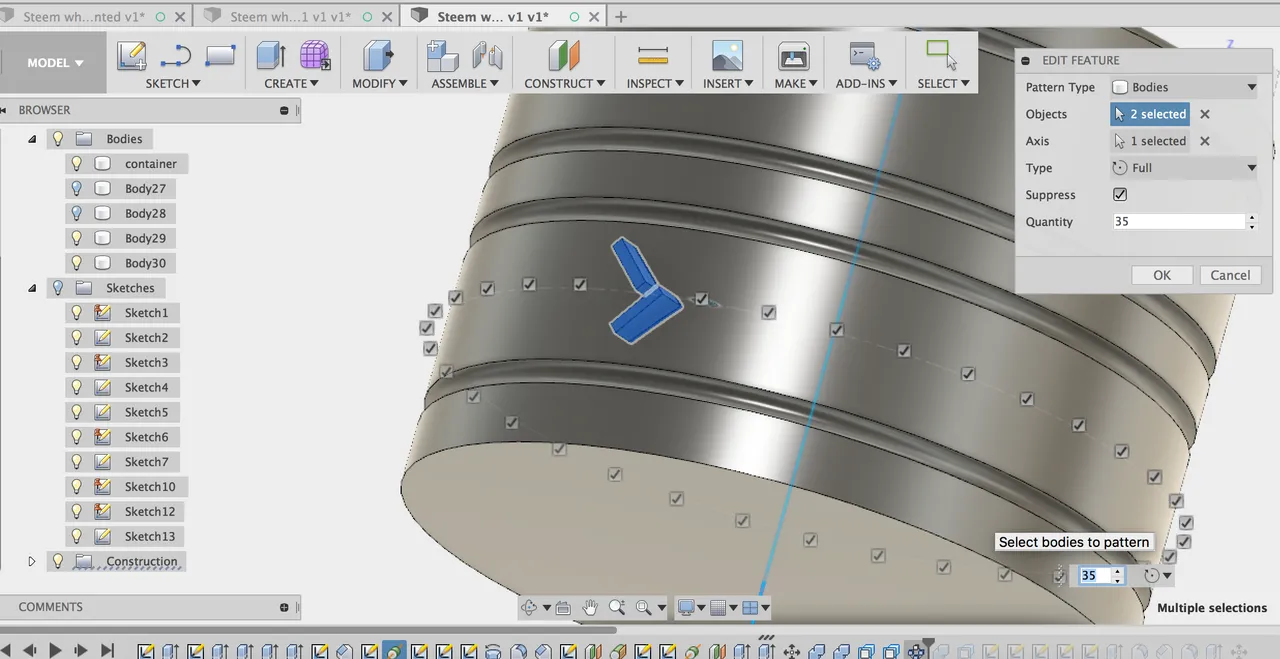1280x659 pixels.
Task: Switch to the 'Steem wh...nted v1*' tab
Action: point(84,16)
